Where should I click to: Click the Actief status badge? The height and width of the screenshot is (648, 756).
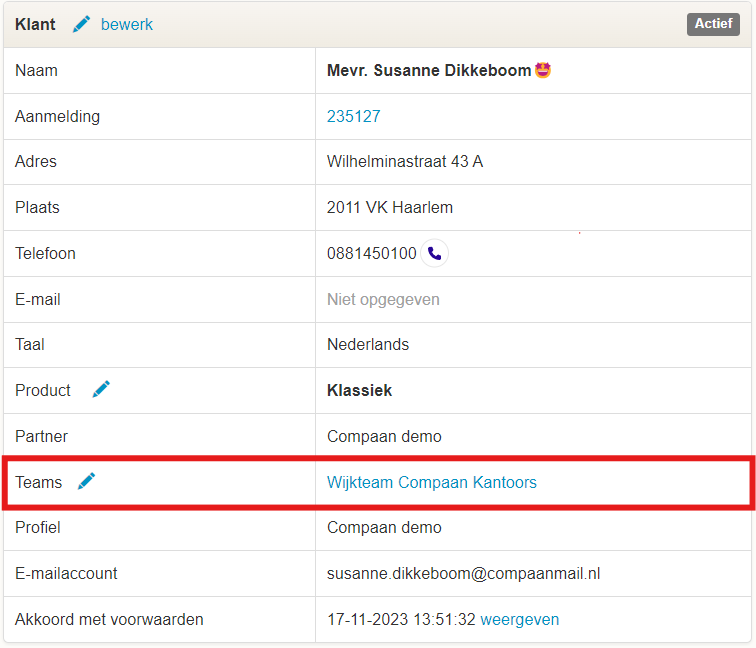[x=713, y=24]
